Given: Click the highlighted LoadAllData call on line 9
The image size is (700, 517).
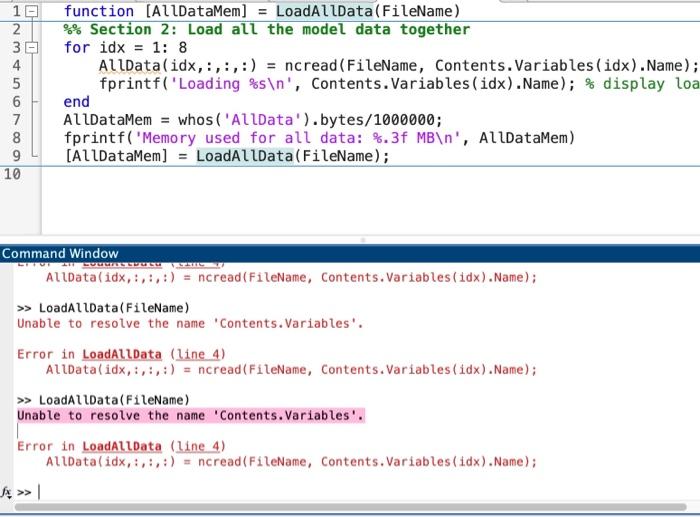Looking at the screenshot, I should coord(245,156).
